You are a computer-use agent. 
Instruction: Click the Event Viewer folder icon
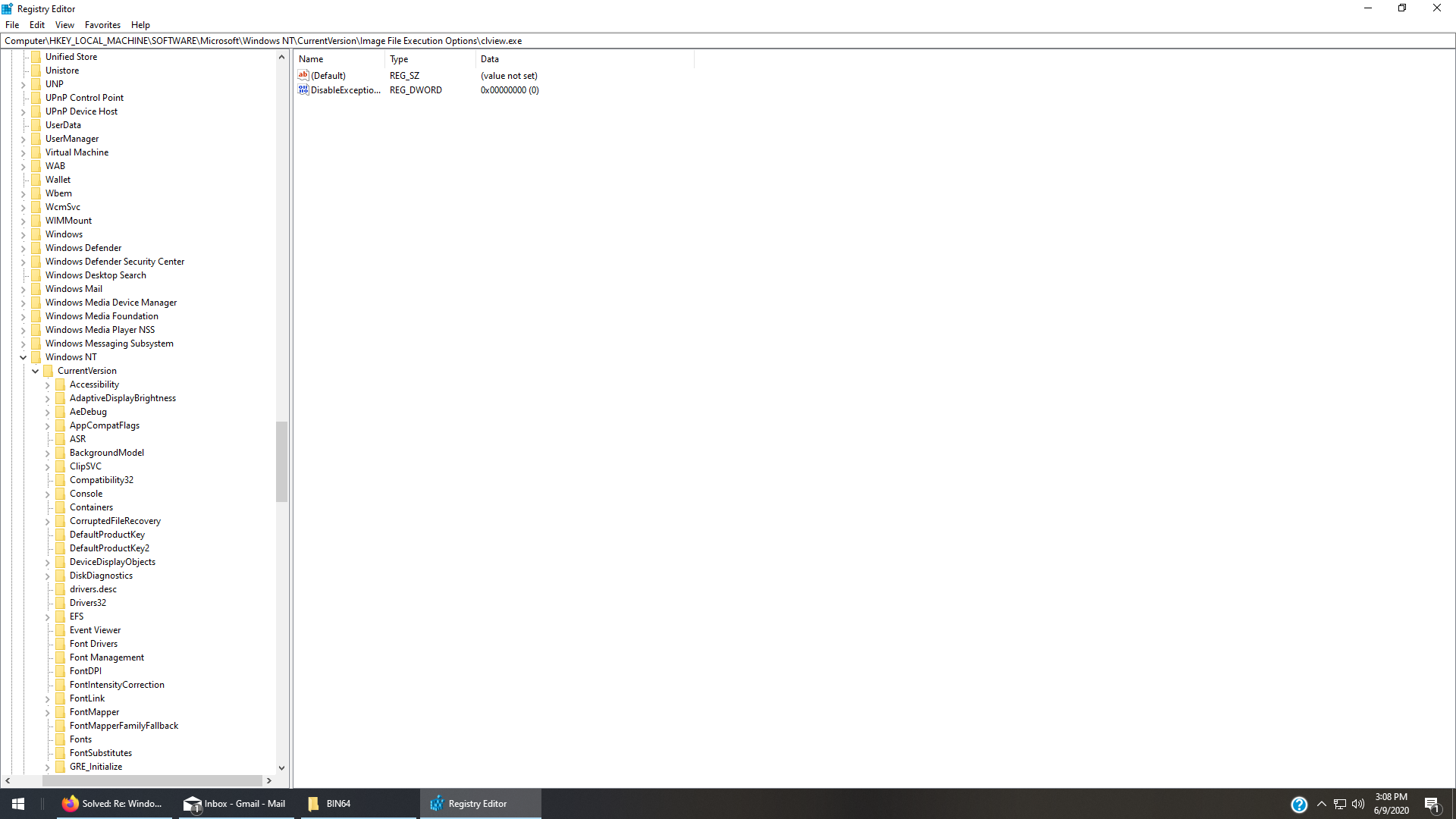(x=60, y=630)
